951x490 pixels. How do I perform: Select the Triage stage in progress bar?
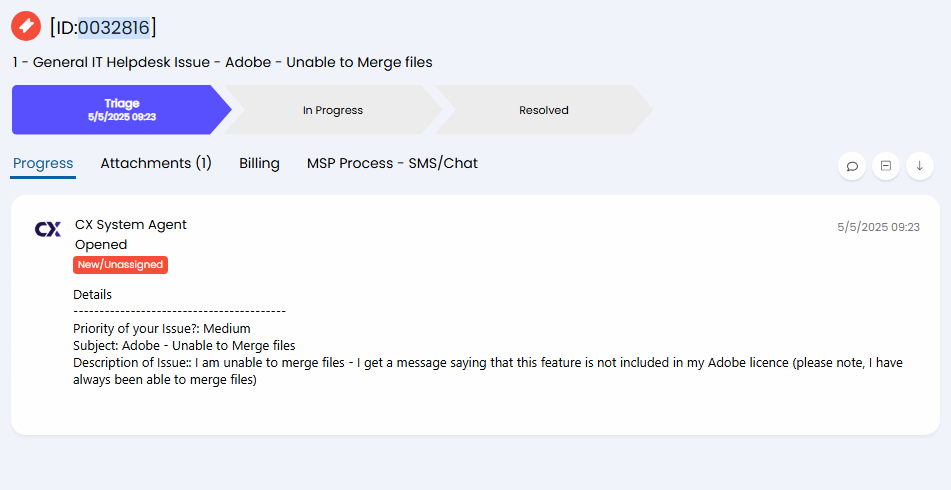(x=121, y=110)
